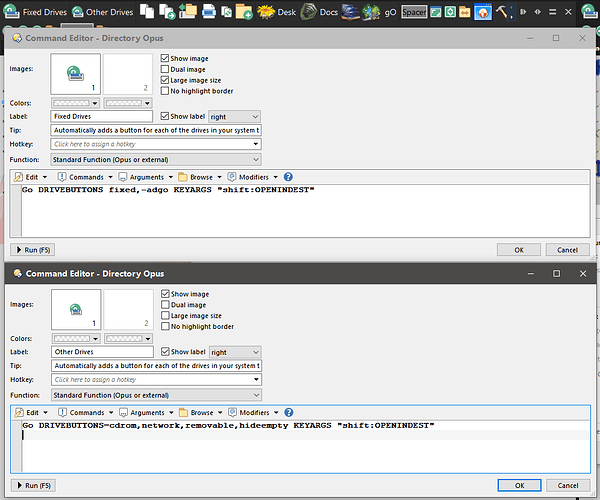Click Label field containing Other Drives

pyautogui.click(x=103, y=352)
